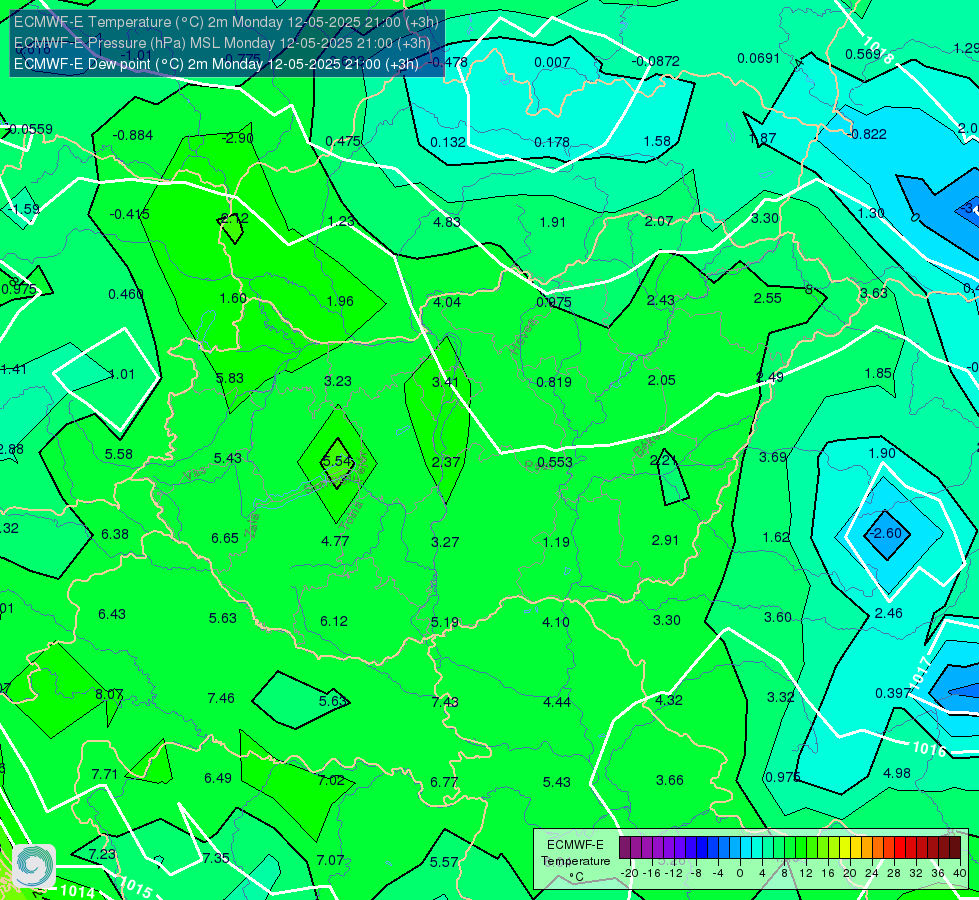Click the 3.66 dew point value
This screenshot has height=900, width=979.
click(x=669, y=780)
